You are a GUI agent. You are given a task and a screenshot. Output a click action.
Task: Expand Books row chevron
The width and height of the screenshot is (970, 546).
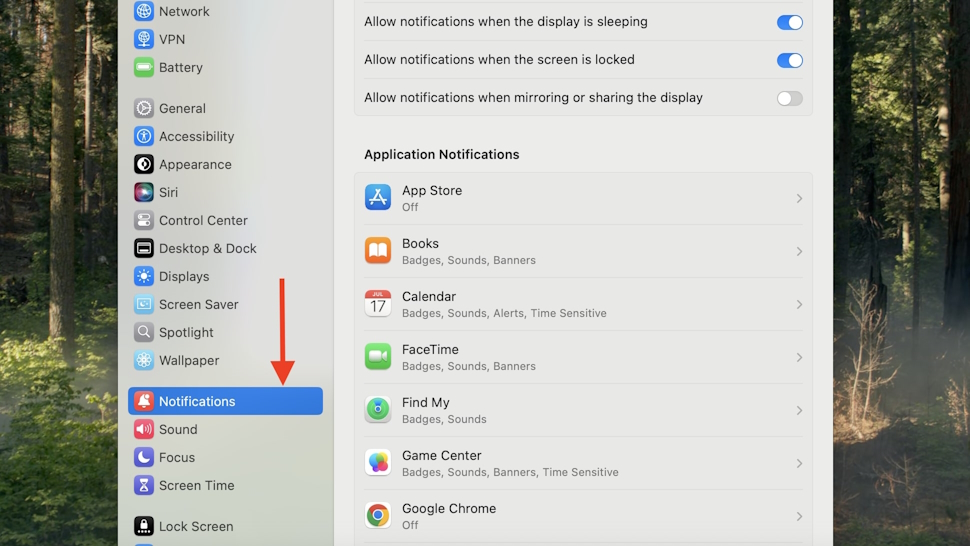(799, 252)
